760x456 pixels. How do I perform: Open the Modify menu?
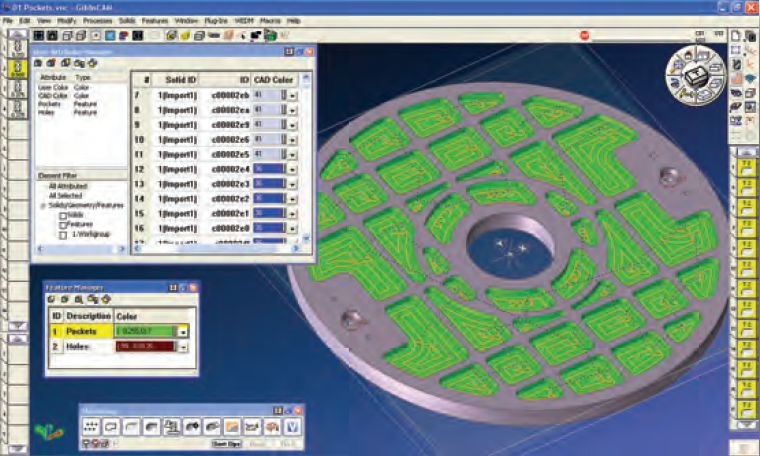coord(66,21)
